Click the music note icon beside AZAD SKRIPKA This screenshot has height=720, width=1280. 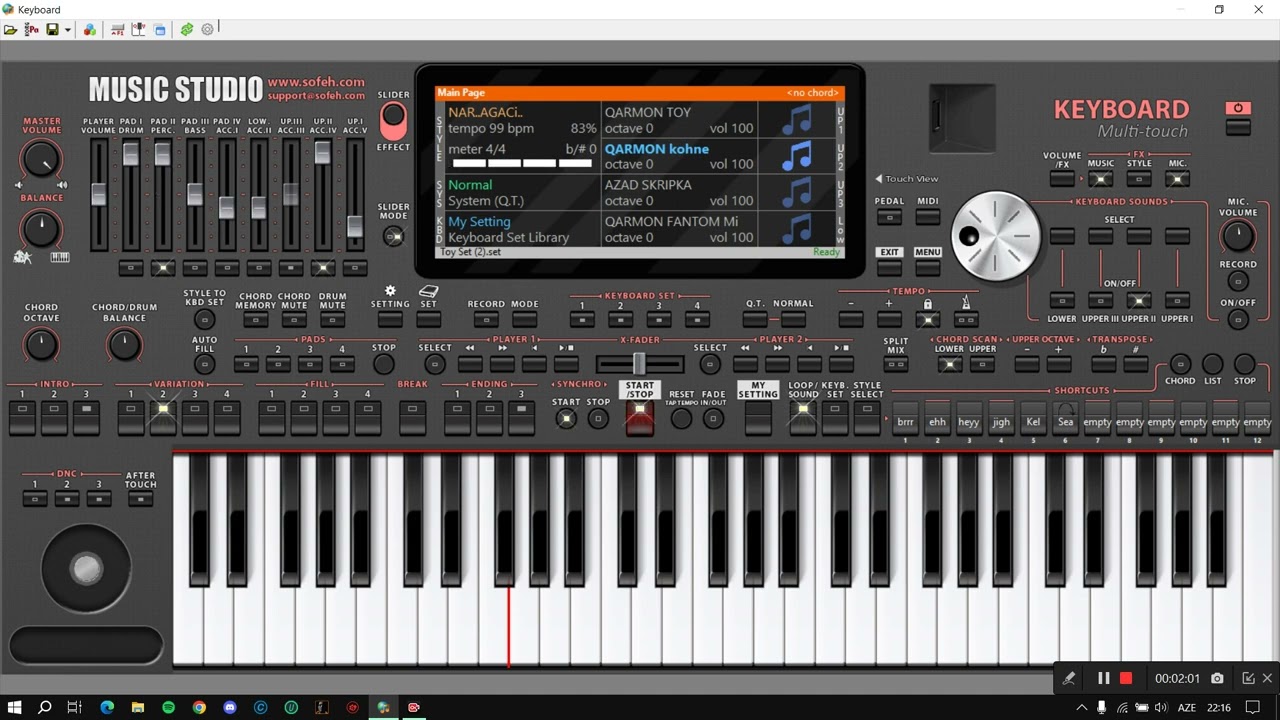[796, 193]
